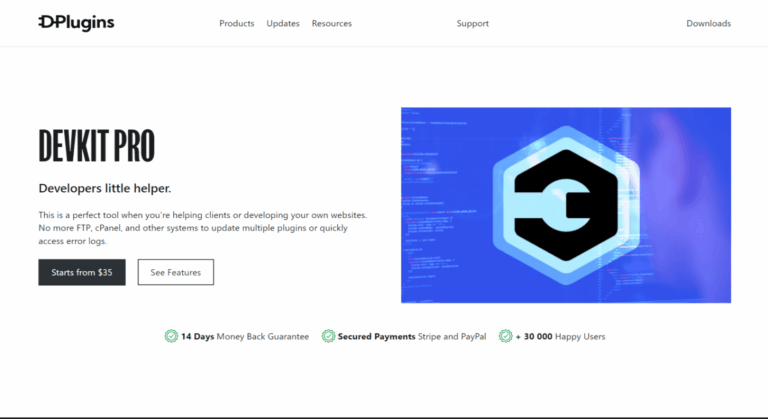Select the 14 Days Money Back Guarantee text
The height and width of the screenshot is (419, 768).
tap(244, 337)
